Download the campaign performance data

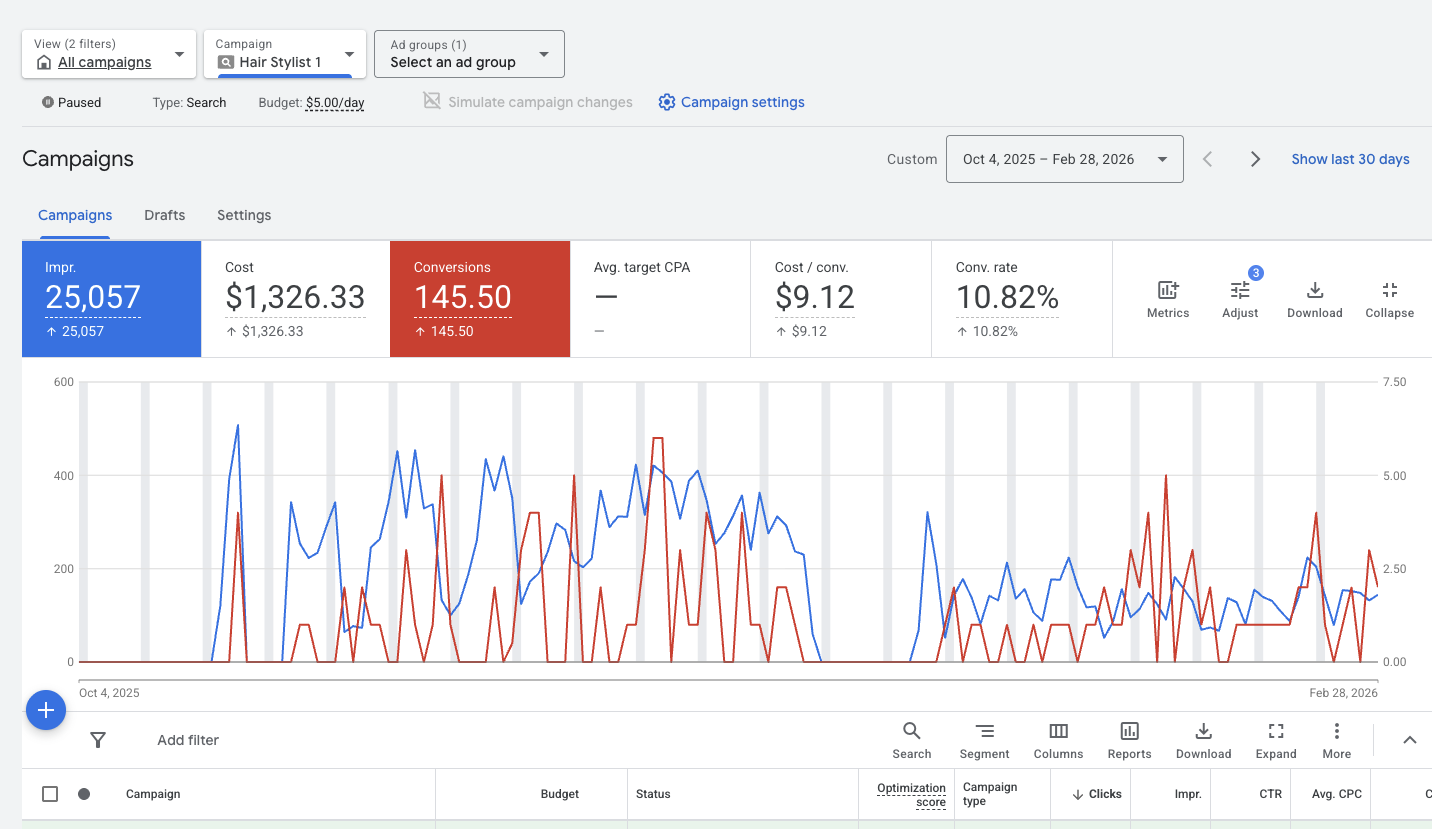pos(1314,297)
